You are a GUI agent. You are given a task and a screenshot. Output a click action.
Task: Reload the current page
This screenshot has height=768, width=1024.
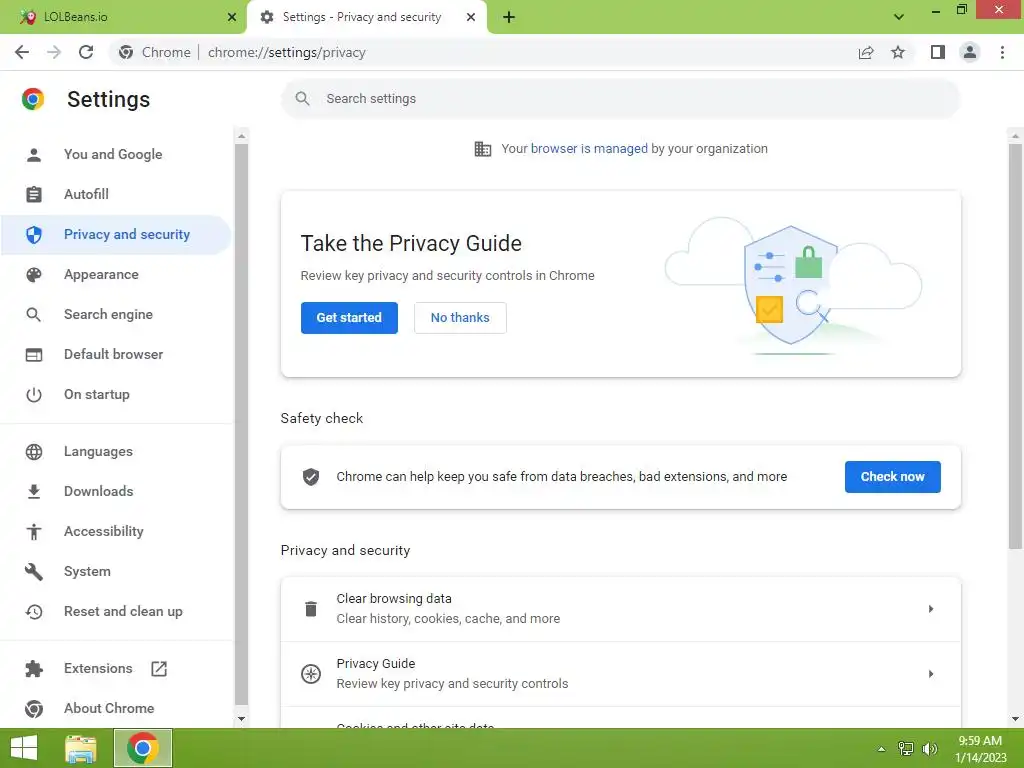[x=86, y=52]
